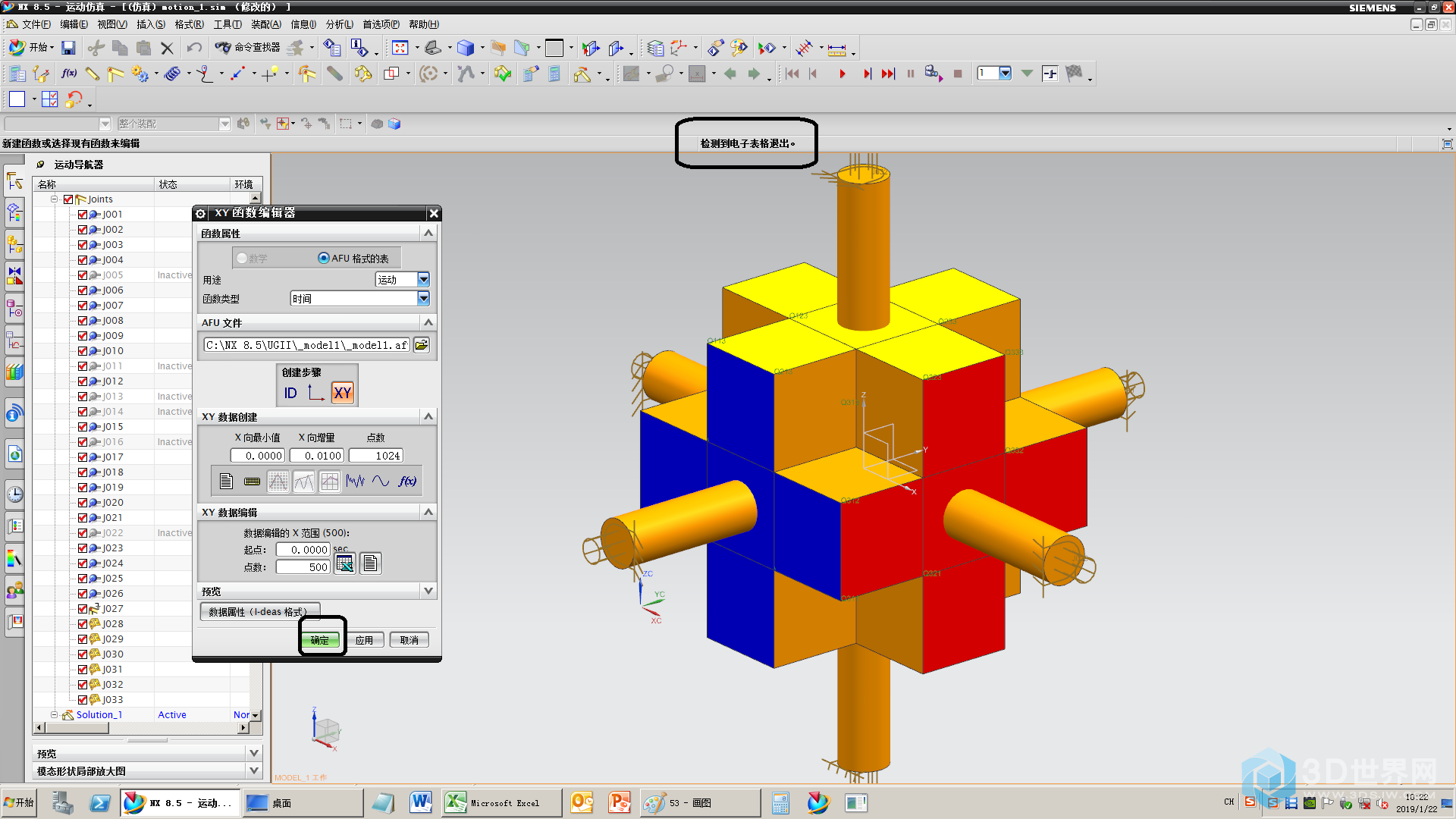
Task: Click the solver calculator icon in the motion toolbar
Action: coord(554,74)
